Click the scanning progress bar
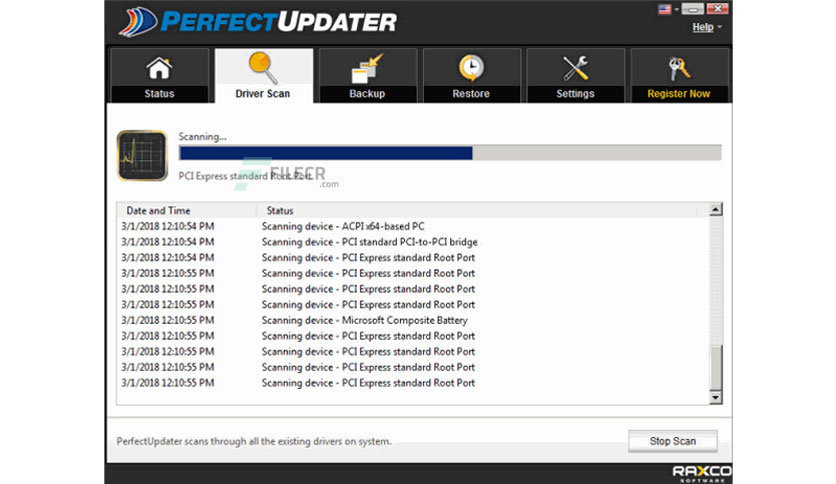 (450, 153)
